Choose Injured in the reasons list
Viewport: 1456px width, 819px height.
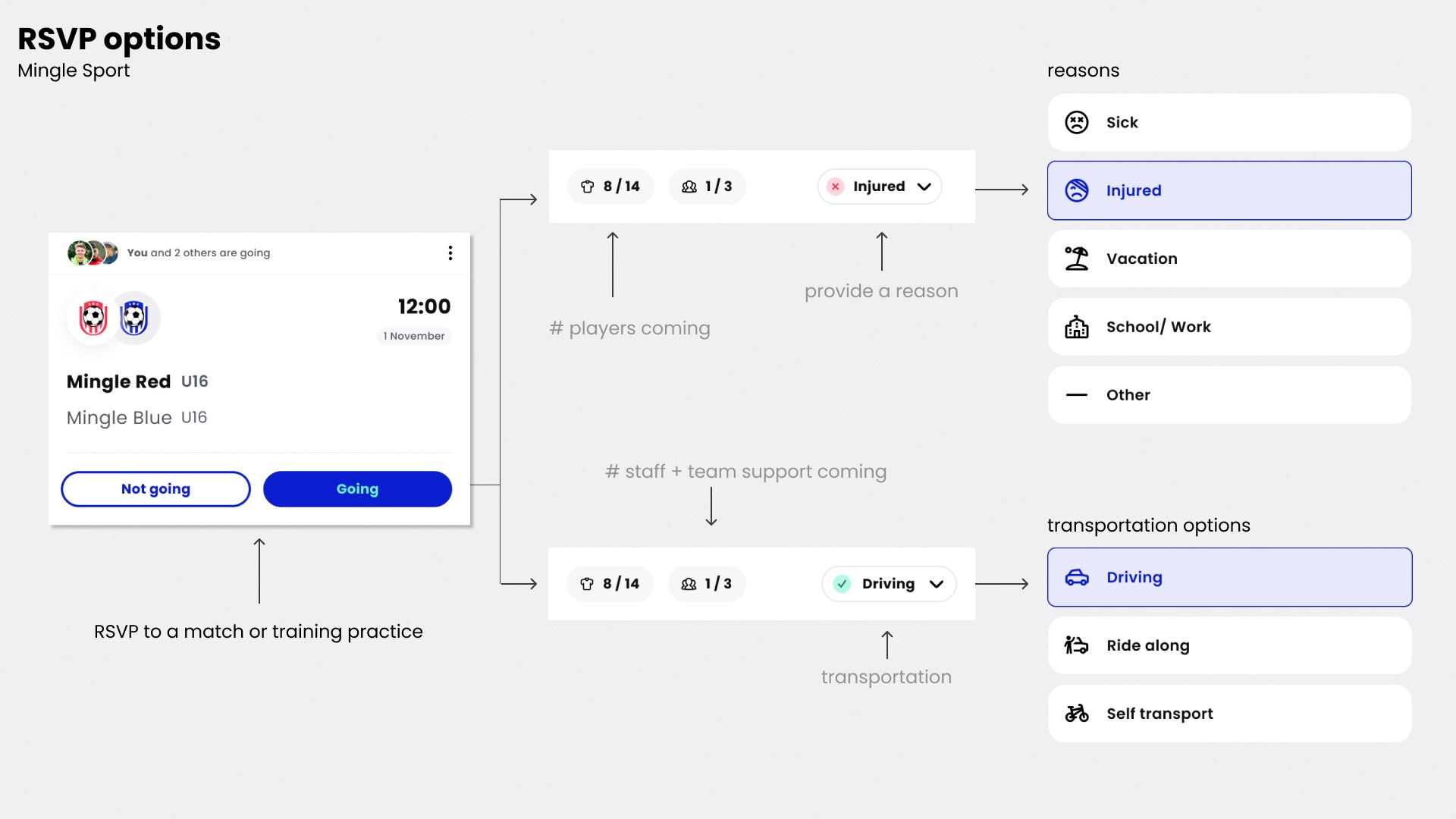(x=1229, y=190)
